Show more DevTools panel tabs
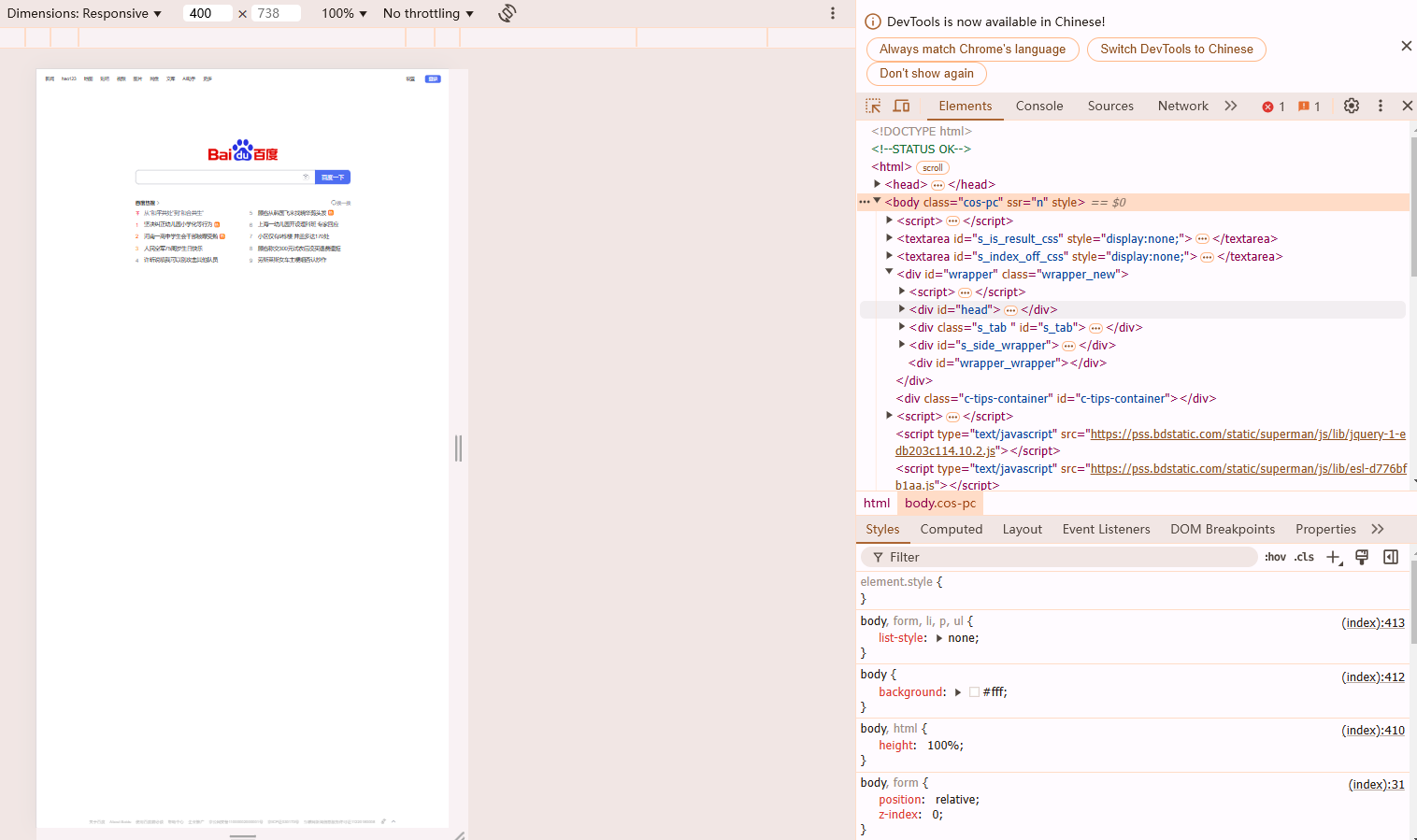The image size is (1417, 840). point(1231,106)
